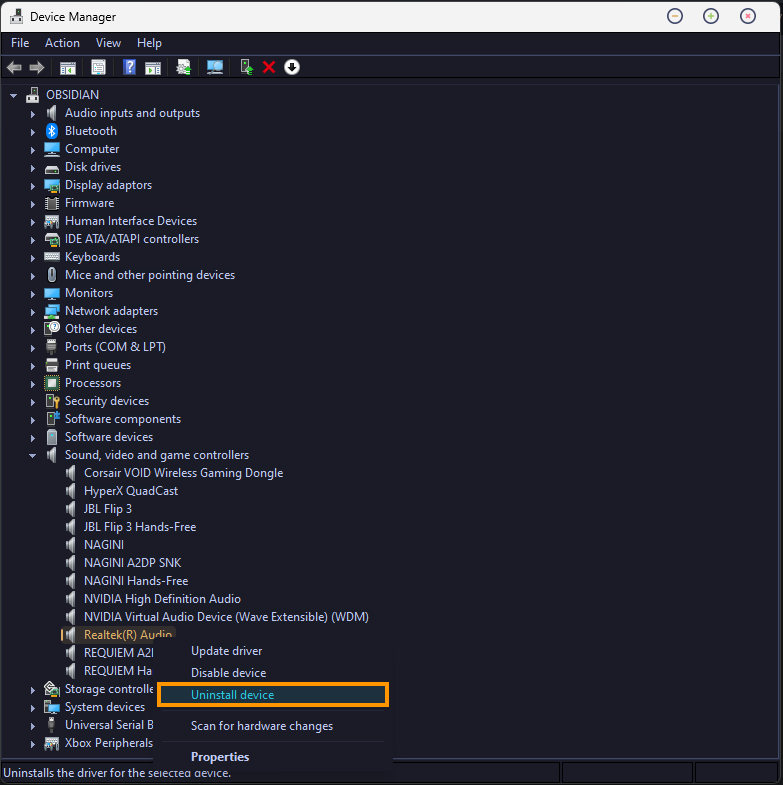
Task: Expand the Software devices category
Action: (x=33, y=439)
